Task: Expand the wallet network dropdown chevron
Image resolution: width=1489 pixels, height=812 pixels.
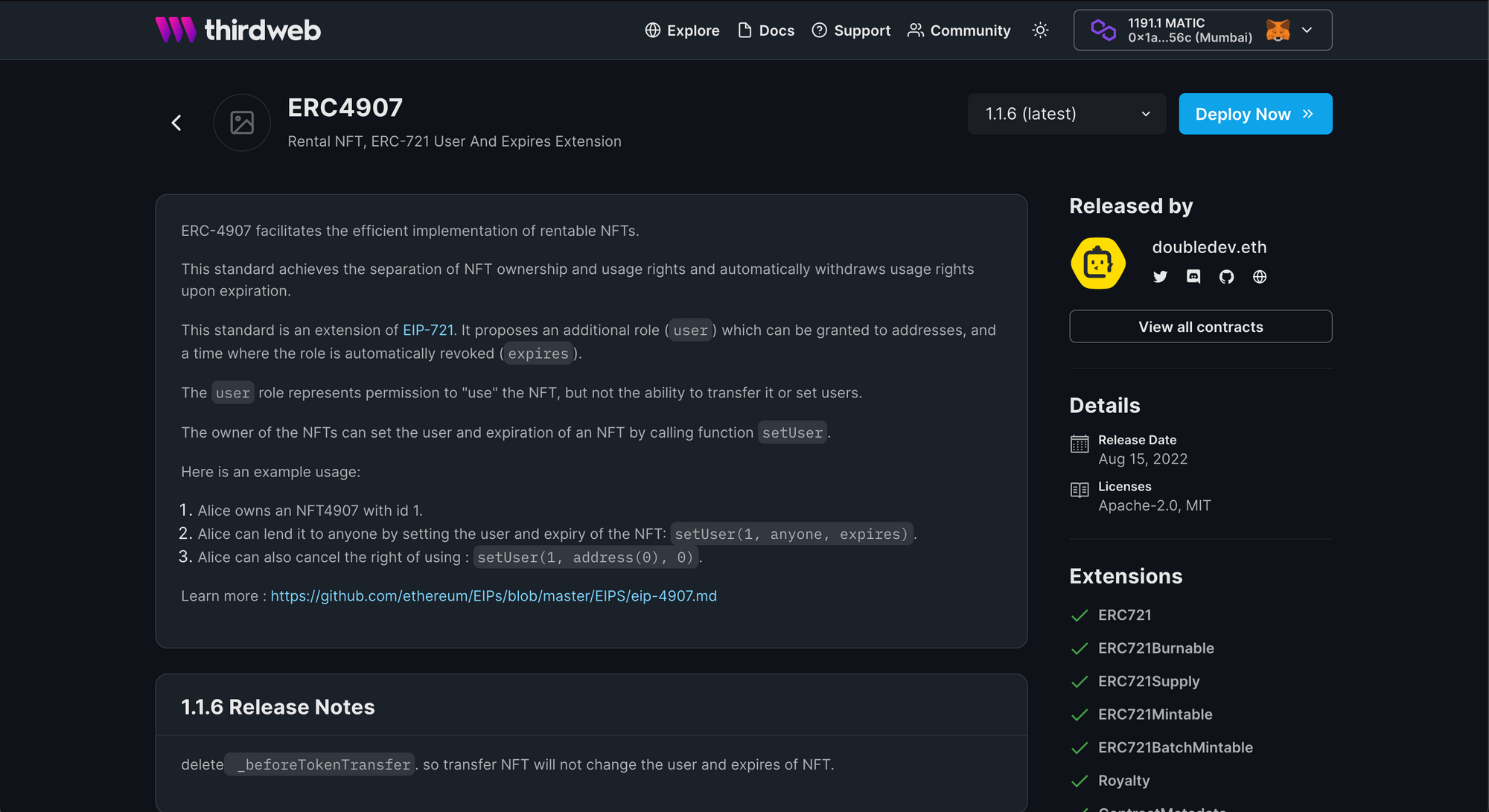Action: click(x=1307, y=30)
